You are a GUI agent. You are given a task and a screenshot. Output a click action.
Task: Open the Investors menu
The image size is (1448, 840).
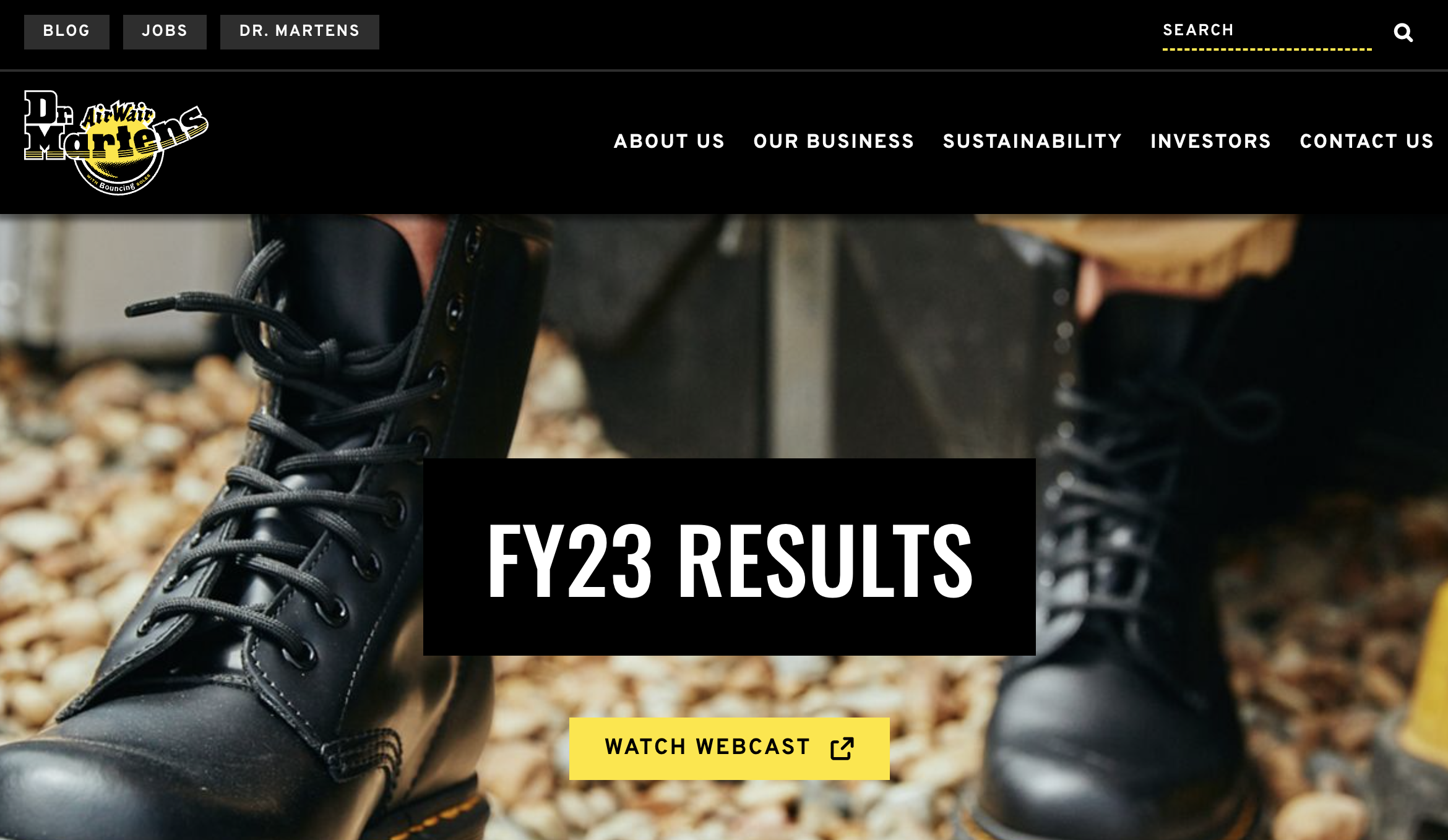coord(1210,141)
